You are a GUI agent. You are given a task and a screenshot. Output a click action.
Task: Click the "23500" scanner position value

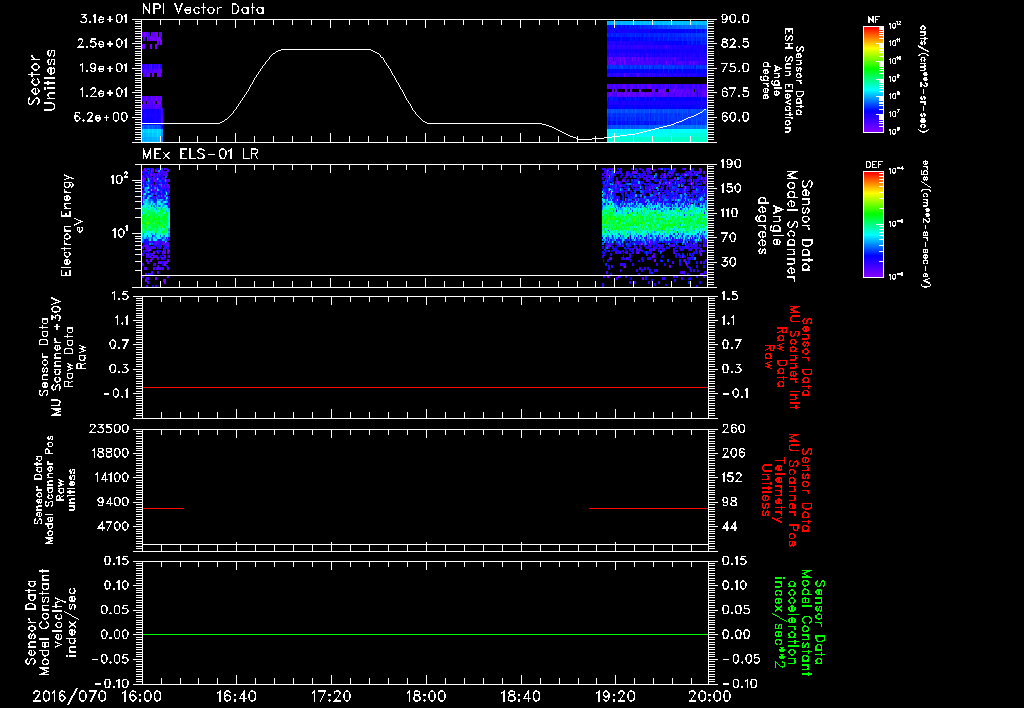pyautogui.click(x=110, y=428)
